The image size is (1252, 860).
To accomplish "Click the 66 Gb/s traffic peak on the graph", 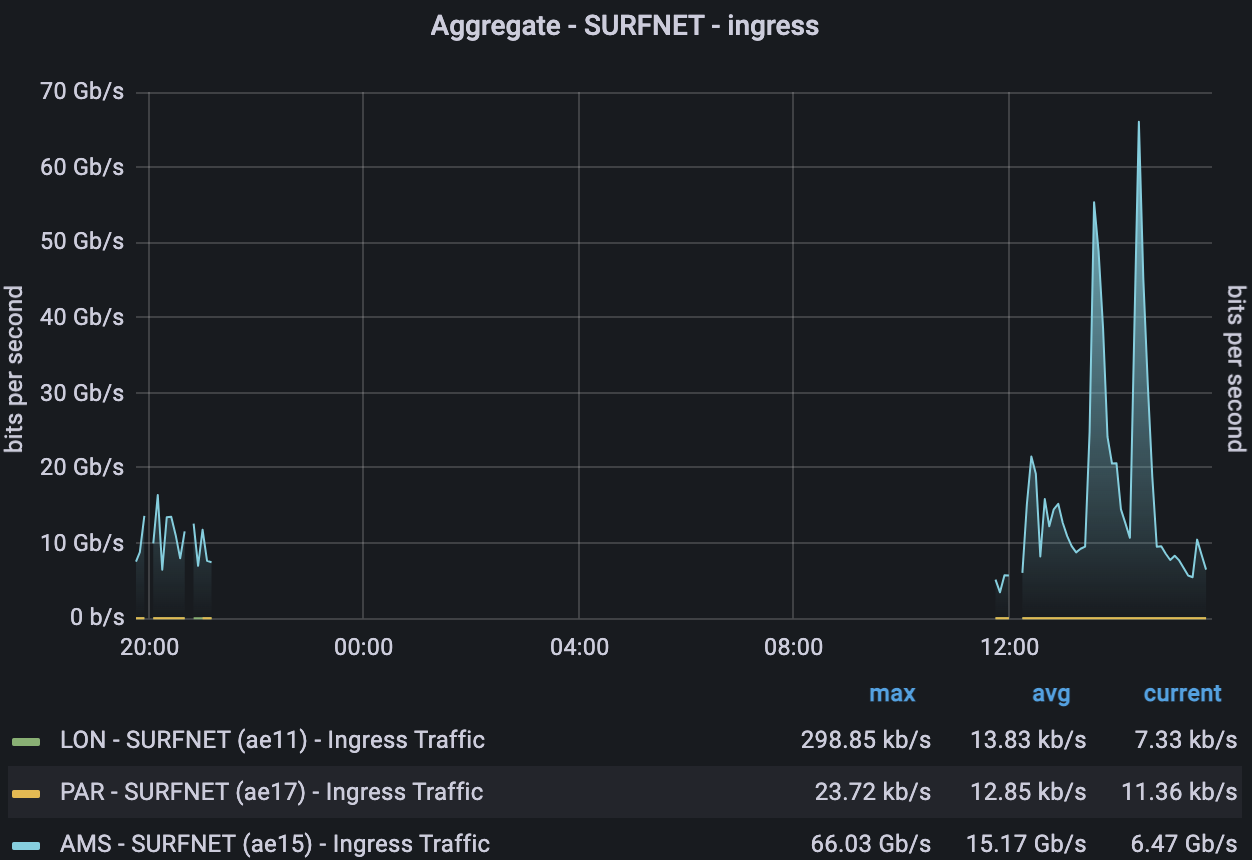I will click(x=1138, y=123).
